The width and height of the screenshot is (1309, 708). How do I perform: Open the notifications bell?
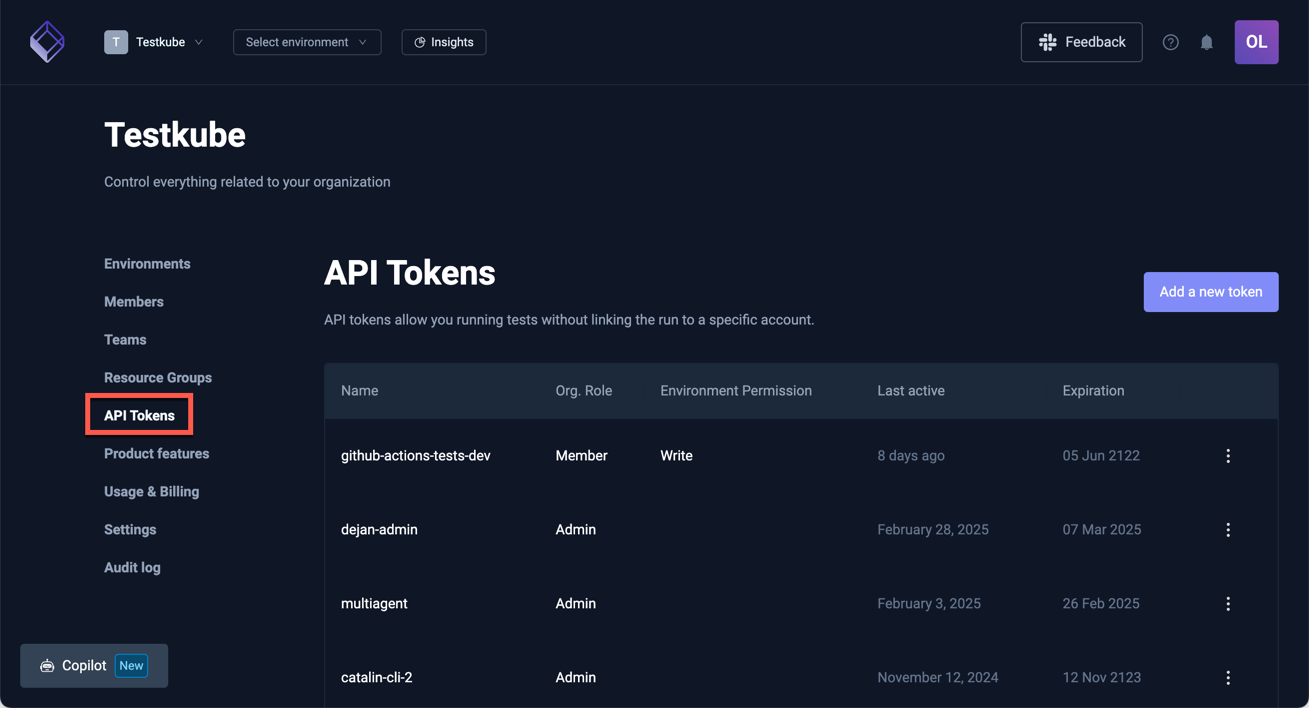(1206, 42)
